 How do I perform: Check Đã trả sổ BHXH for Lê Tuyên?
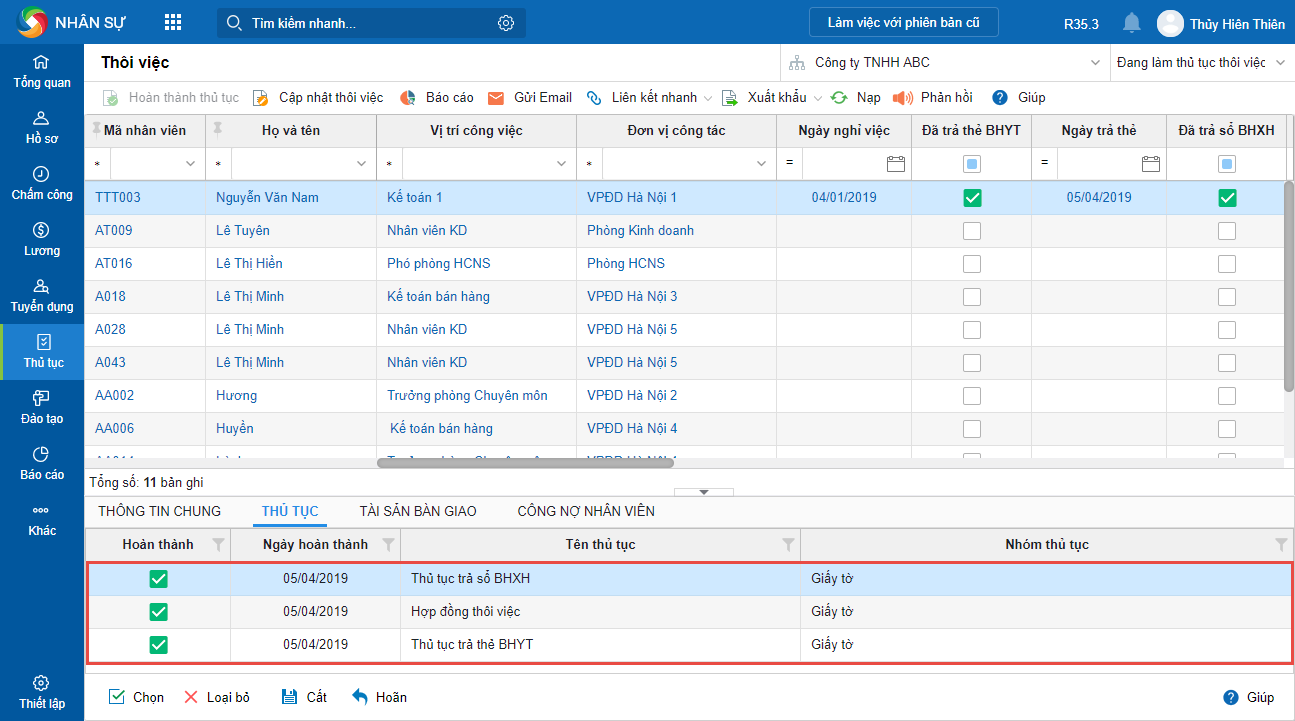tap(1227, 231)
